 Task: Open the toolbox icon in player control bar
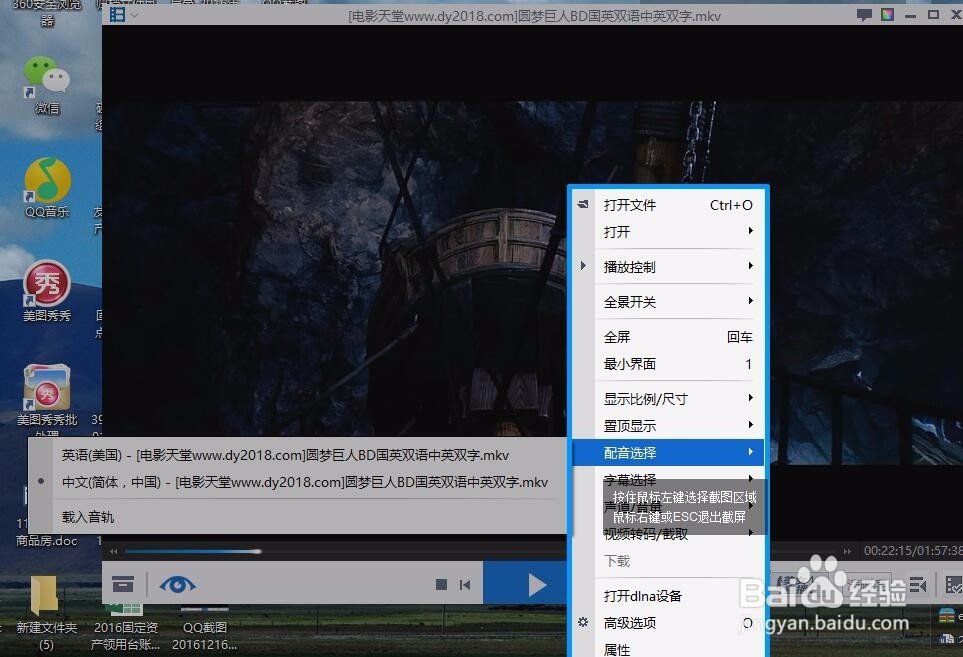tap(123, 584)
